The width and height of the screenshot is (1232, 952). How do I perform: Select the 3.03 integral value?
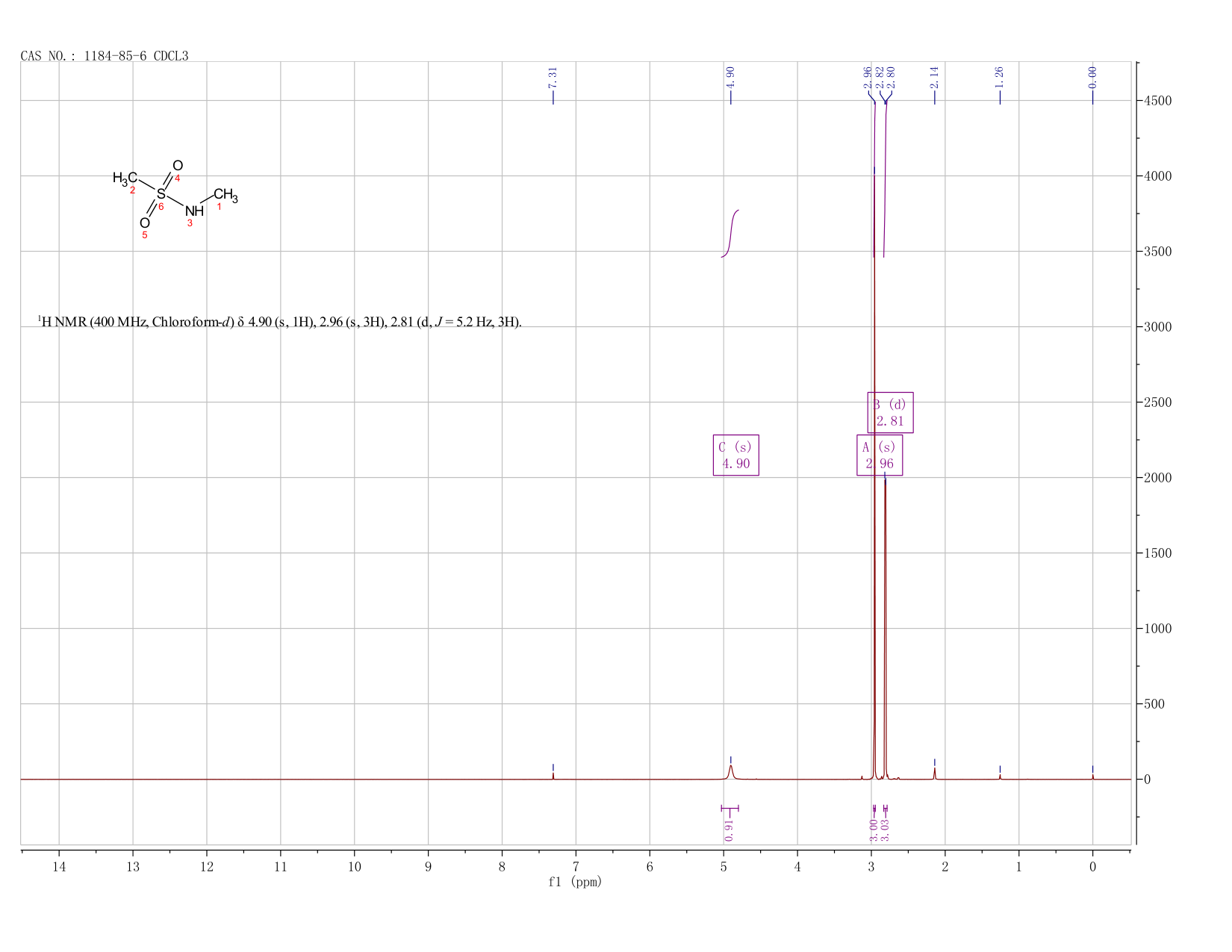pyautogui.click(x=885, y=830)
